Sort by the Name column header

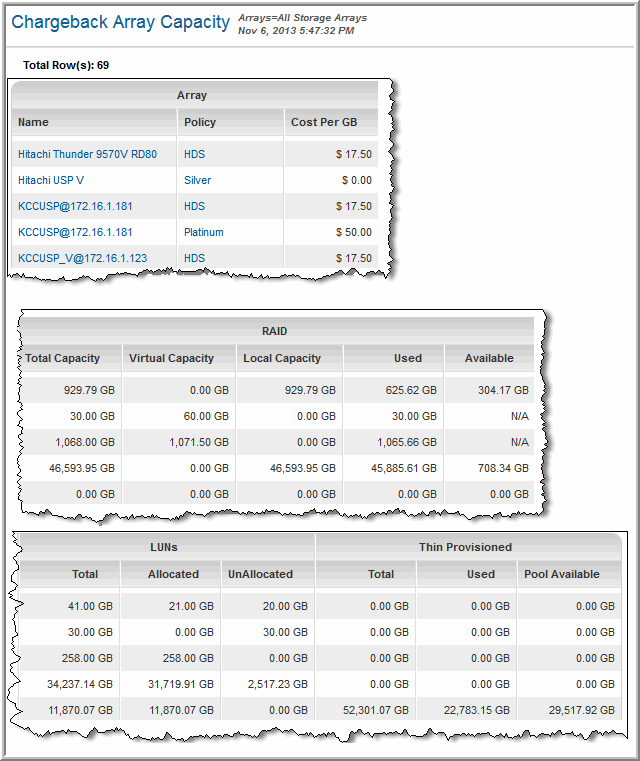(x=33, y=122)
